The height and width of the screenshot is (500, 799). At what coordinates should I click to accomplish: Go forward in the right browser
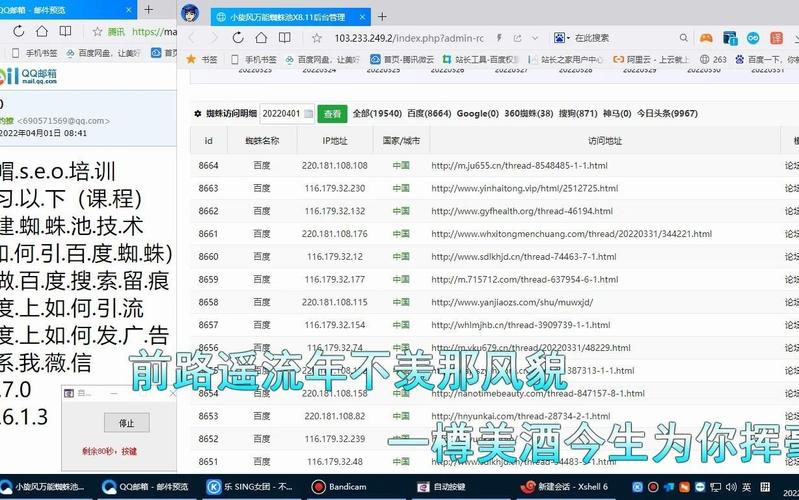[214, 38]
